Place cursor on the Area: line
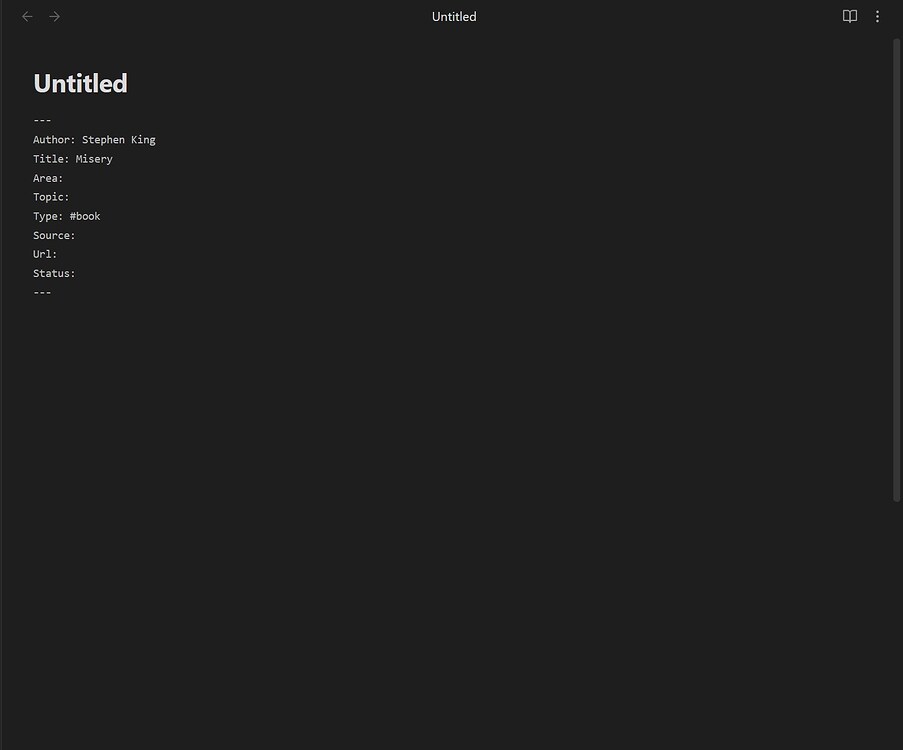Image resolution: width=903 pixels, height=750 pixels. coord(48,178)
